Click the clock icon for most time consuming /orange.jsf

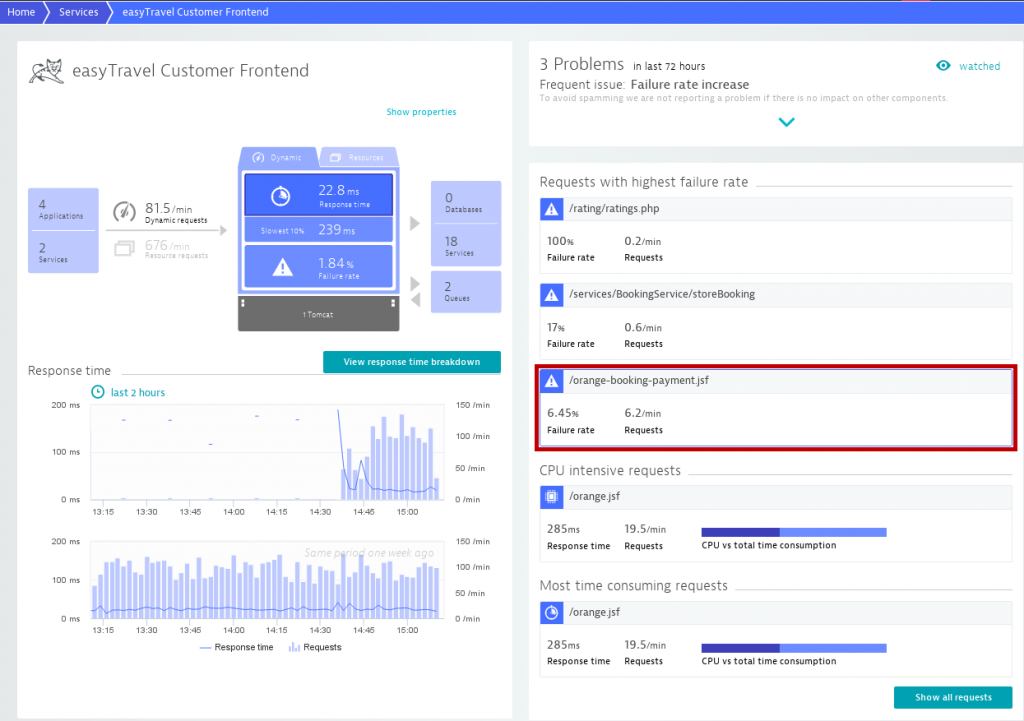(x=551, y=613)
